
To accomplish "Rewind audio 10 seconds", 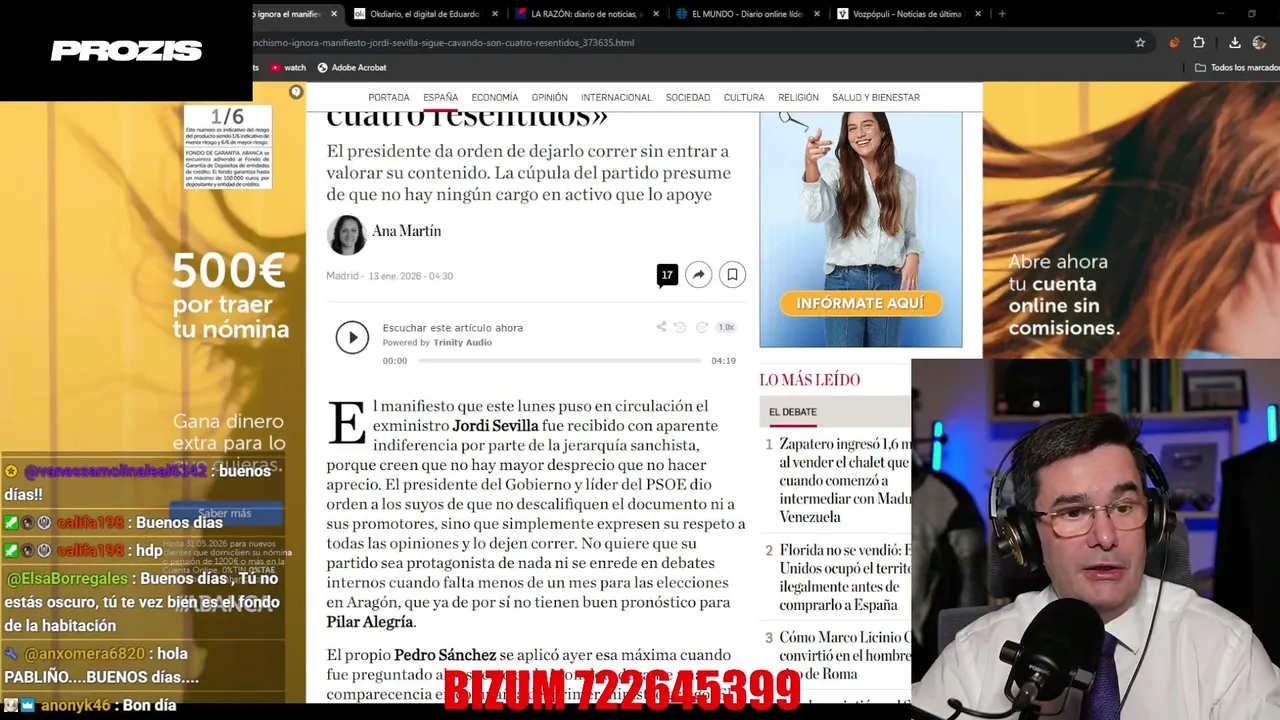I will [680, 327].
